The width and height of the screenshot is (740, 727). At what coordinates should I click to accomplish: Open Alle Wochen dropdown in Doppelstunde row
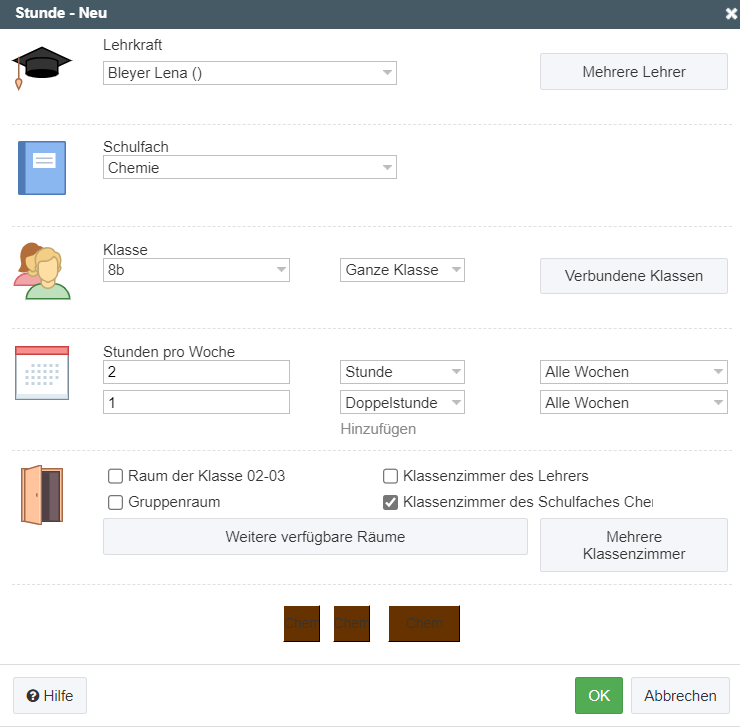point(633,402)
